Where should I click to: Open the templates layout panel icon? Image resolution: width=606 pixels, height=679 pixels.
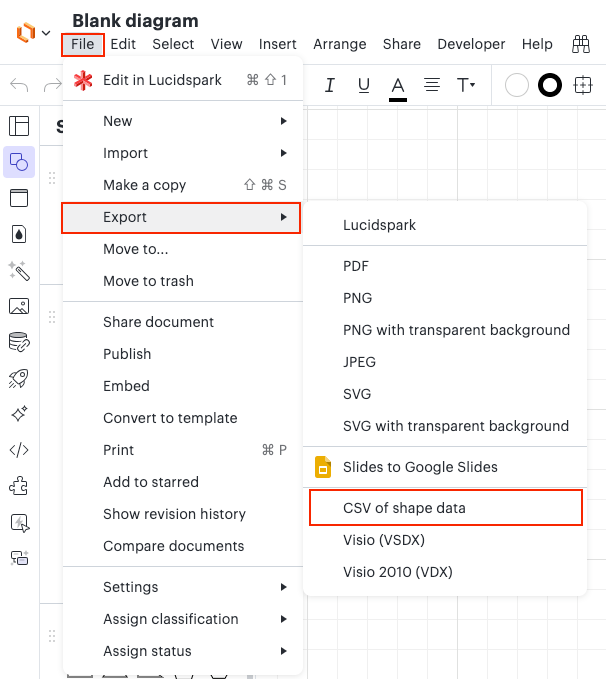click(19, 126)
